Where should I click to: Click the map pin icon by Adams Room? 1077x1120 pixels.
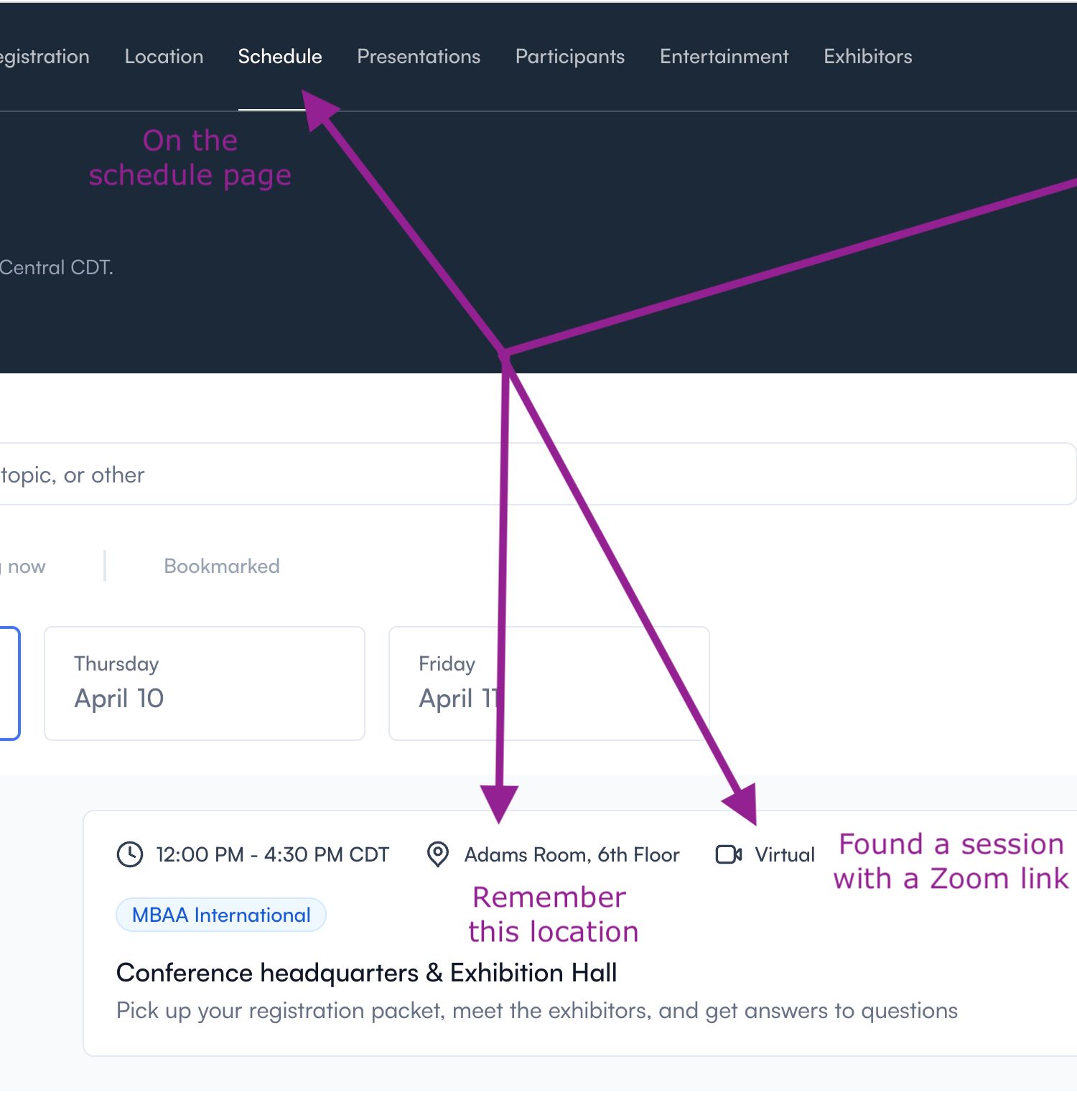click(x=437, y=854)
